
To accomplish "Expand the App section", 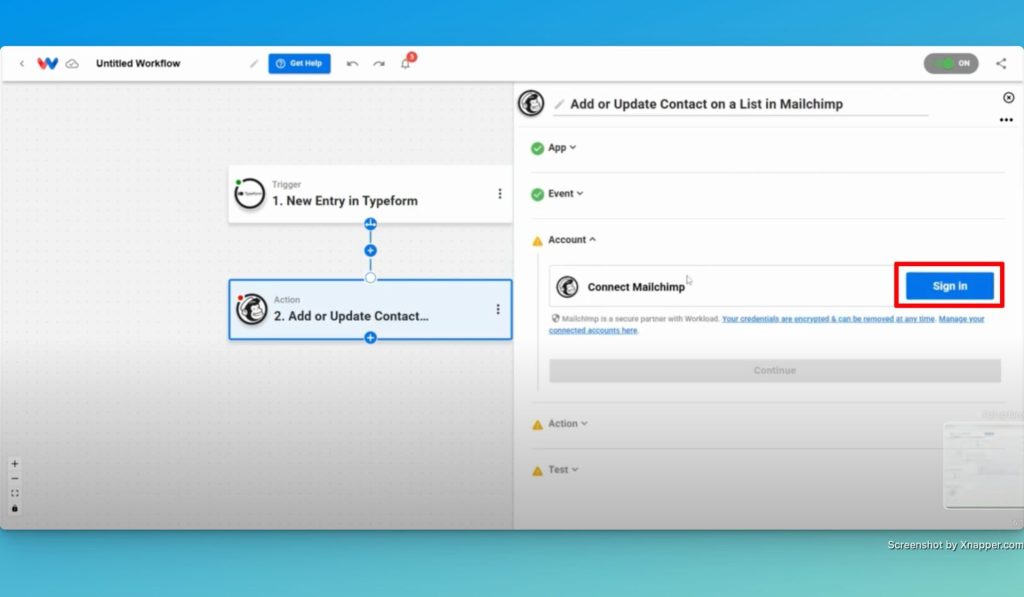I will (x=562, y=148).
